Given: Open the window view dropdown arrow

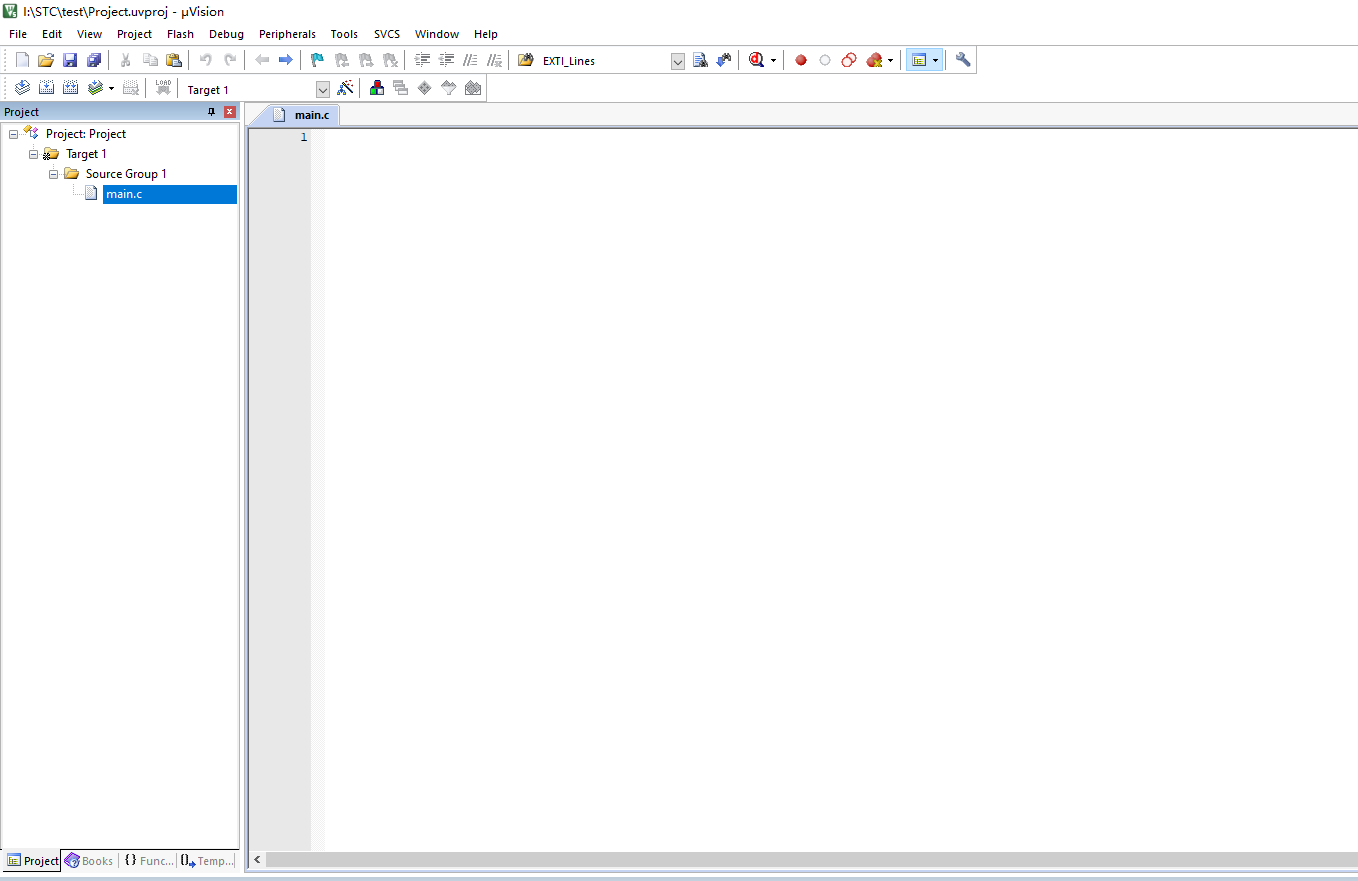Looking at the screenshot, I should coord(935,60).
